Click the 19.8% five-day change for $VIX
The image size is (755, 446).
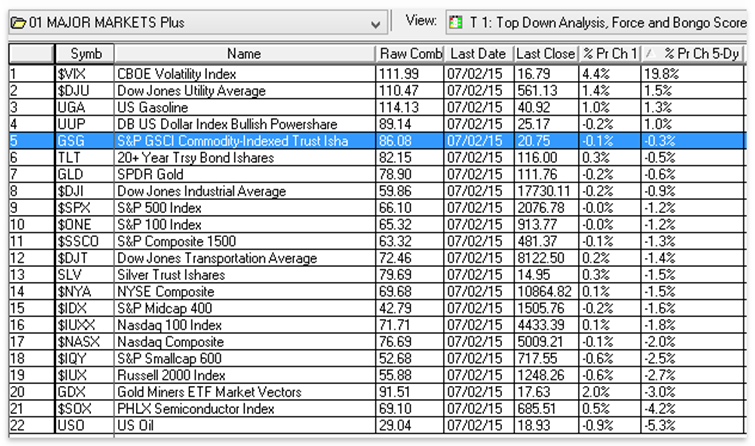pos(662,74)
